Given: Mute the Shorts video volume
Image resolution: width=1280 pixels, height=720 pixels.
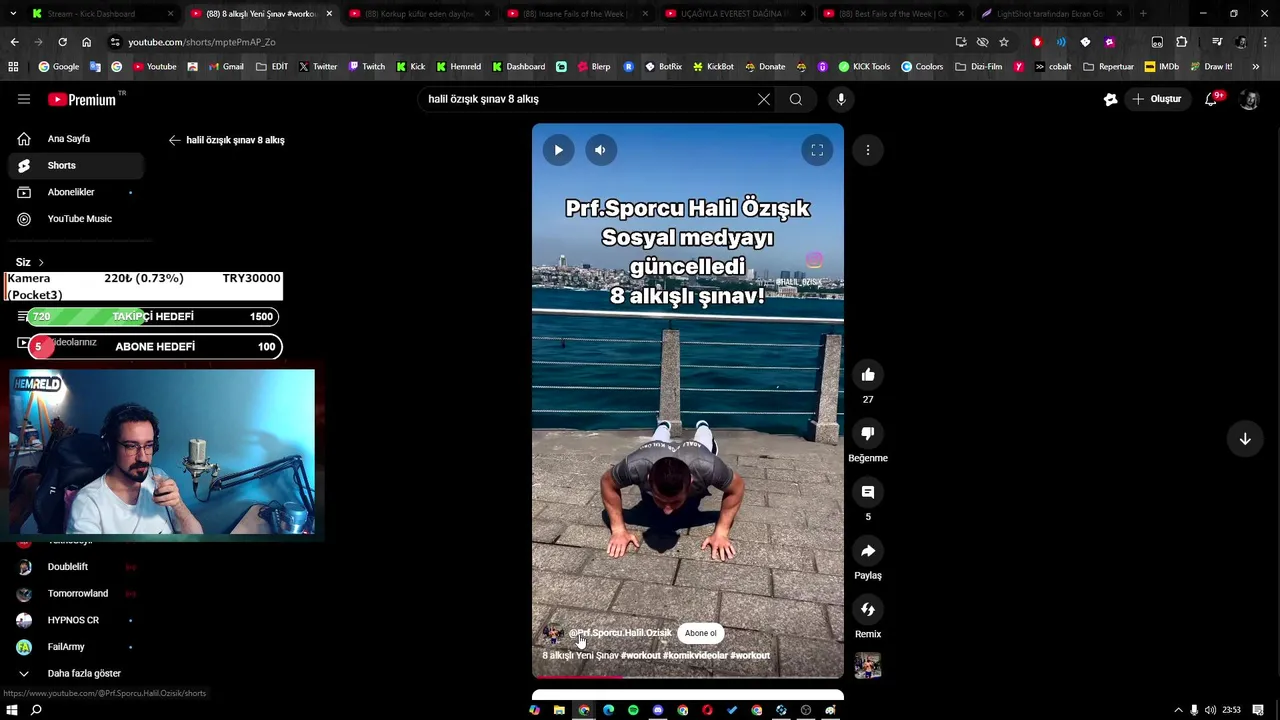Looking at the screenshot, I should (x=600, y=150).
